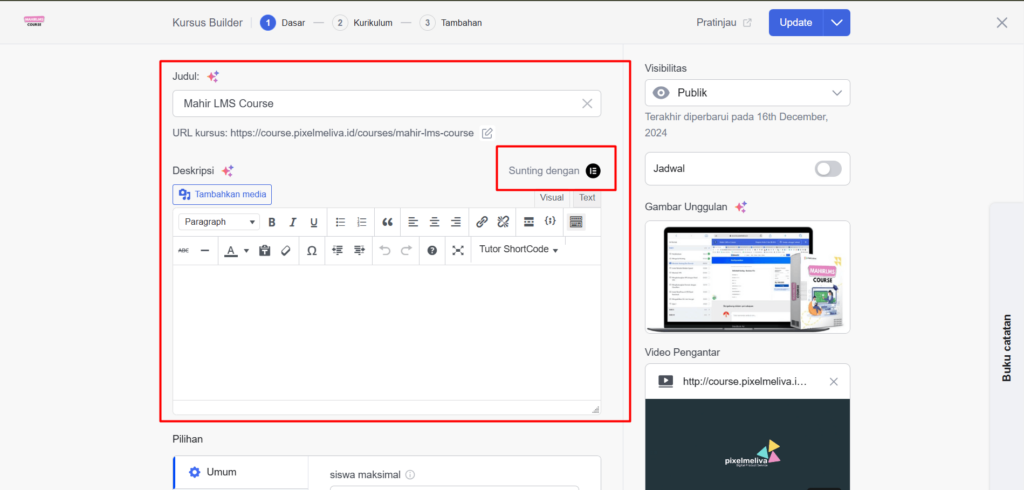The image size is (1024, 490).
Task: Click the insert link icon
Action: (481, 222)
